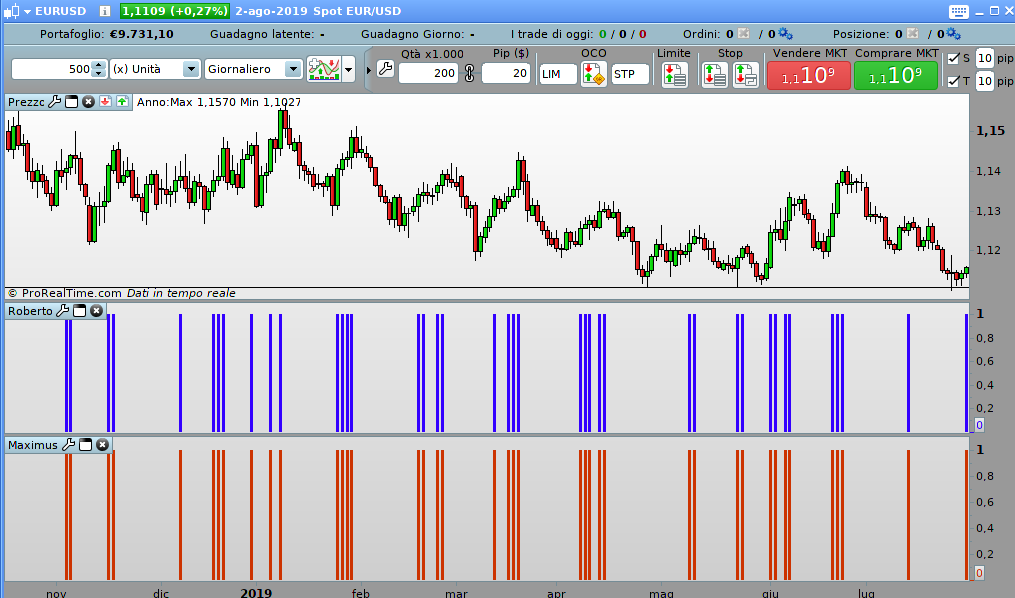Image resolution: width=1015 pixels, height=598 pixels.
Task: Toggle the S stop checkbox
Action: tap(953, 58)
